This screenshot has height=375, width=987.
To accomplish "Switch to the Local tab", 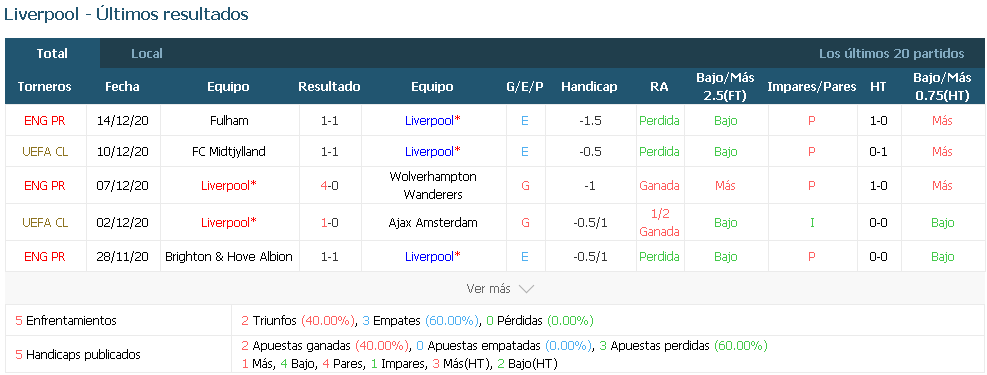I will pos(147,53).
